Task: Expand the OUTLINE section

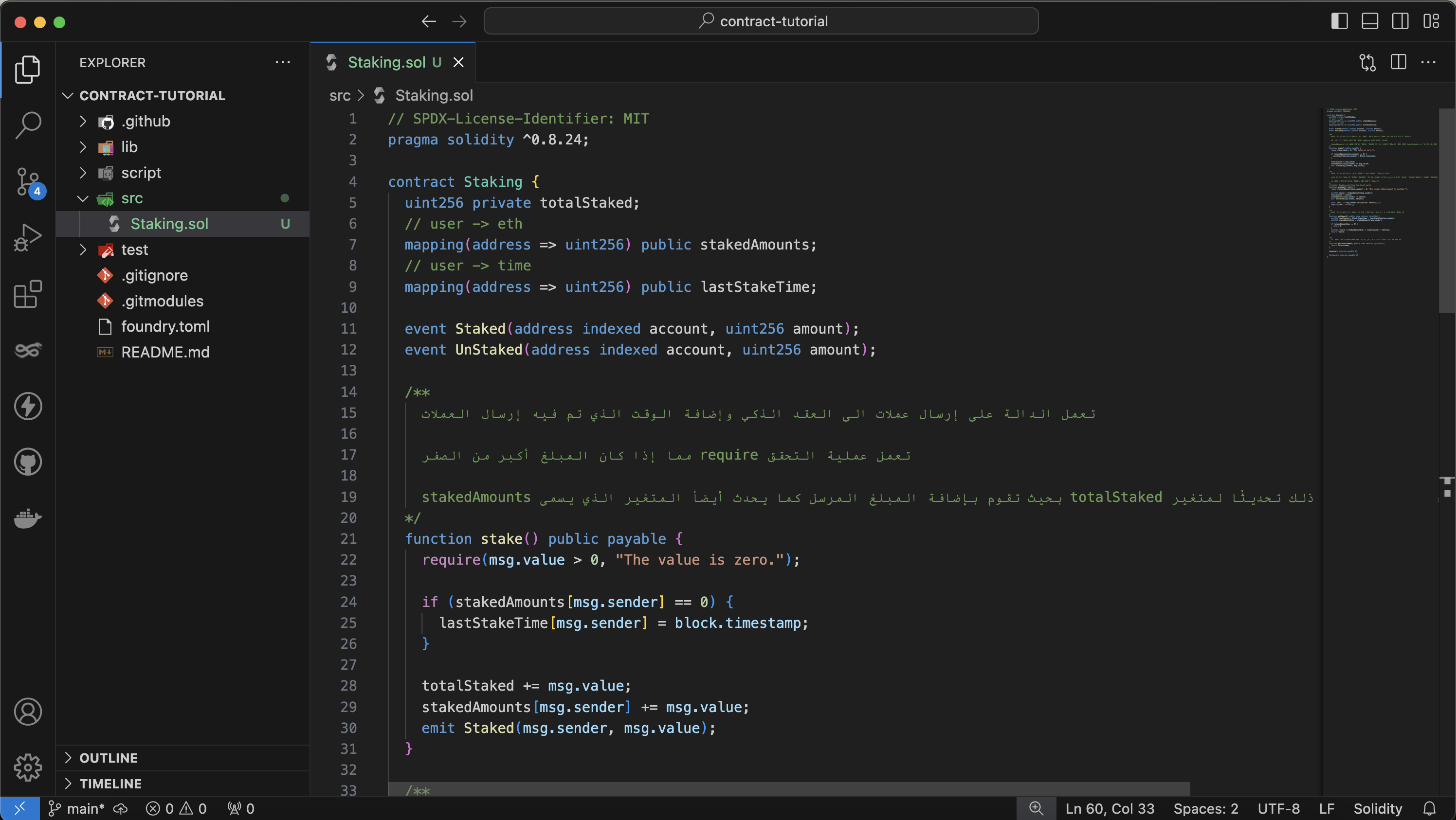Action: (x=109, y=758)
